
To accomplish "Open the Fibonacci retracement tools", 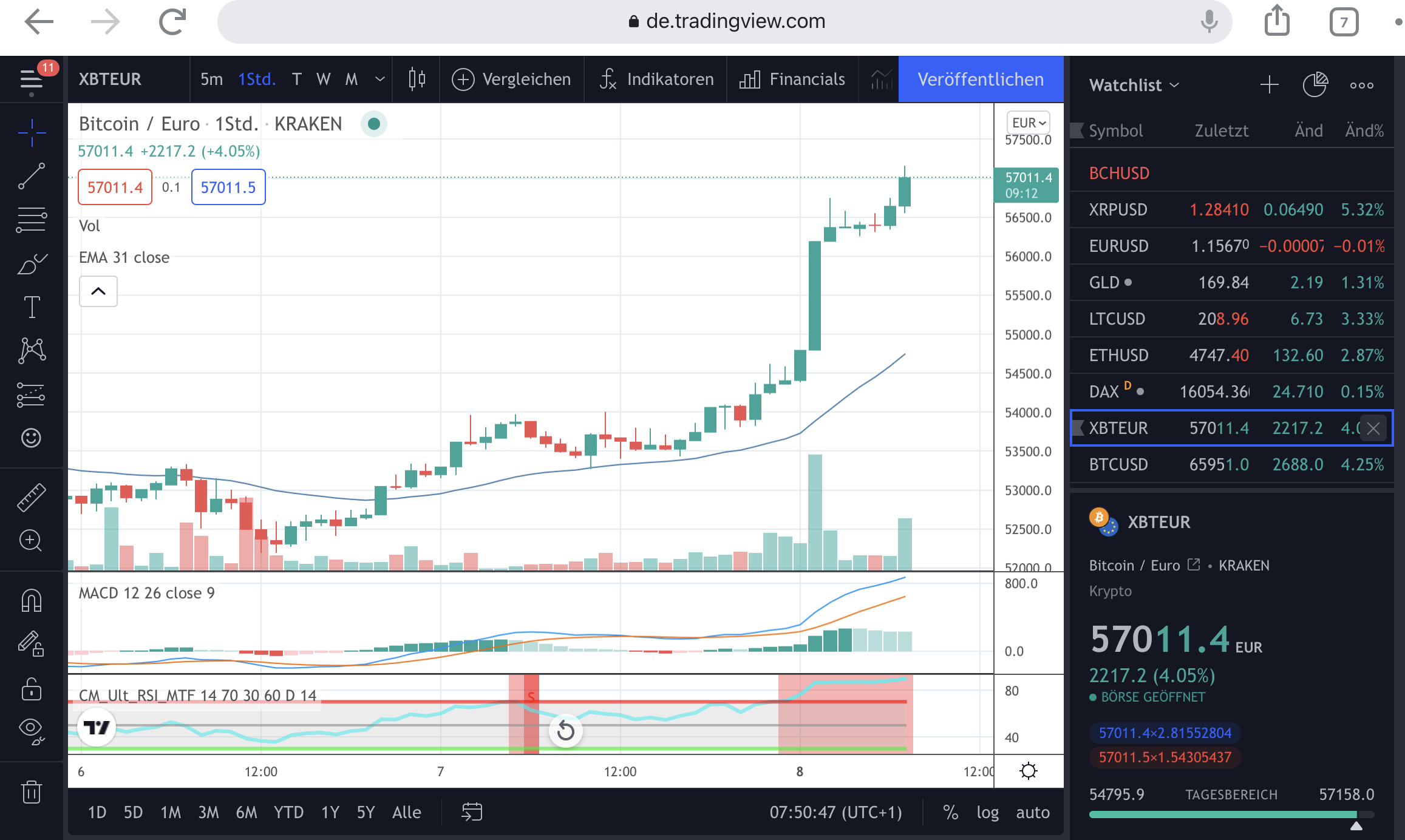I will [x=32, y=220].
